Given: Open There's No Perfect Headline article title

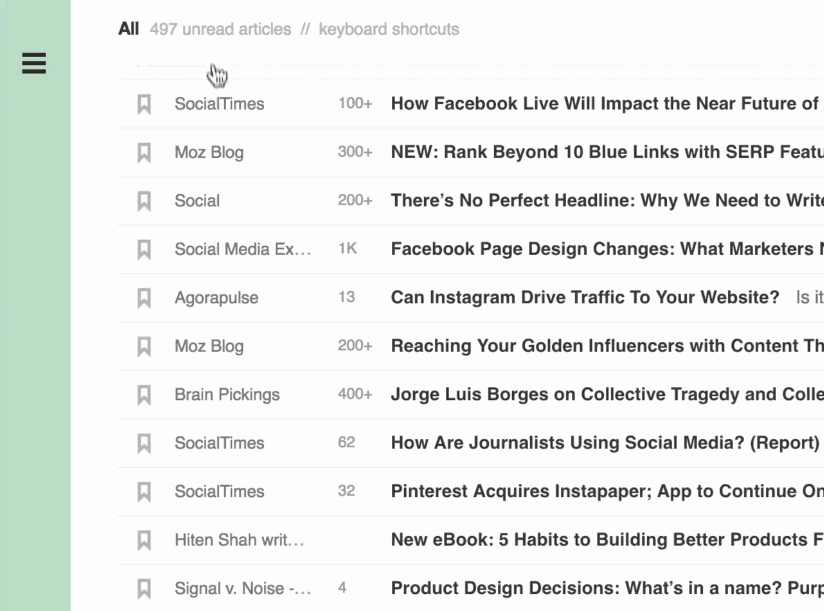Looking at the screenshot, I should [x=607, y=200].
